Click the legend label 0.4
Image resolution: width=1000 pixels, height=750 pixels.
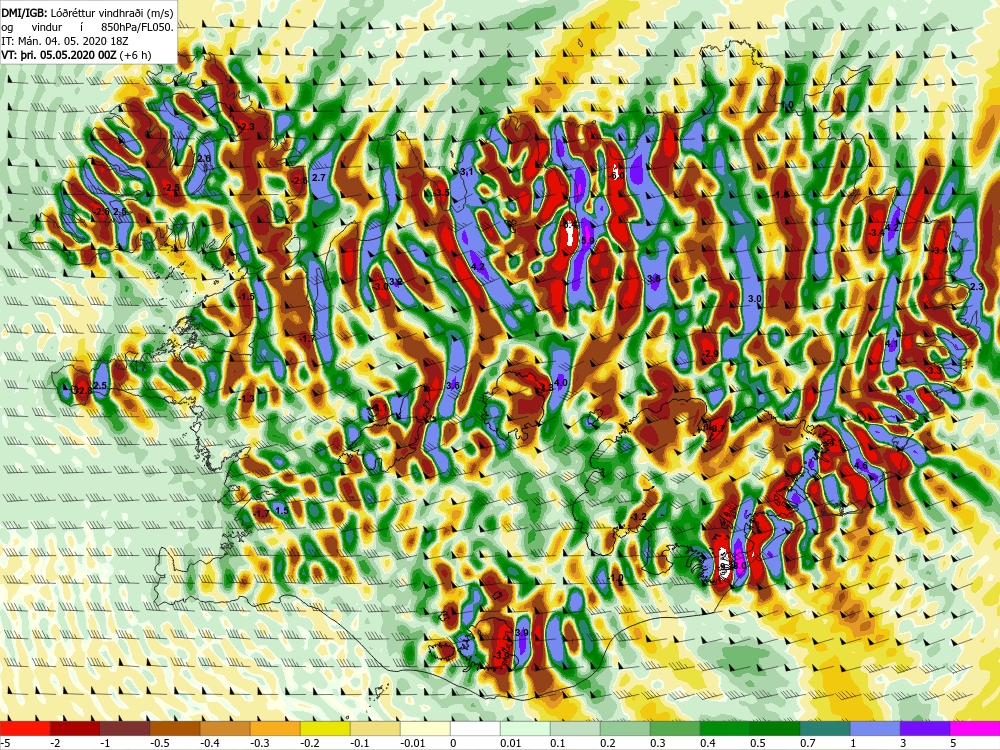tap(708, 743)
